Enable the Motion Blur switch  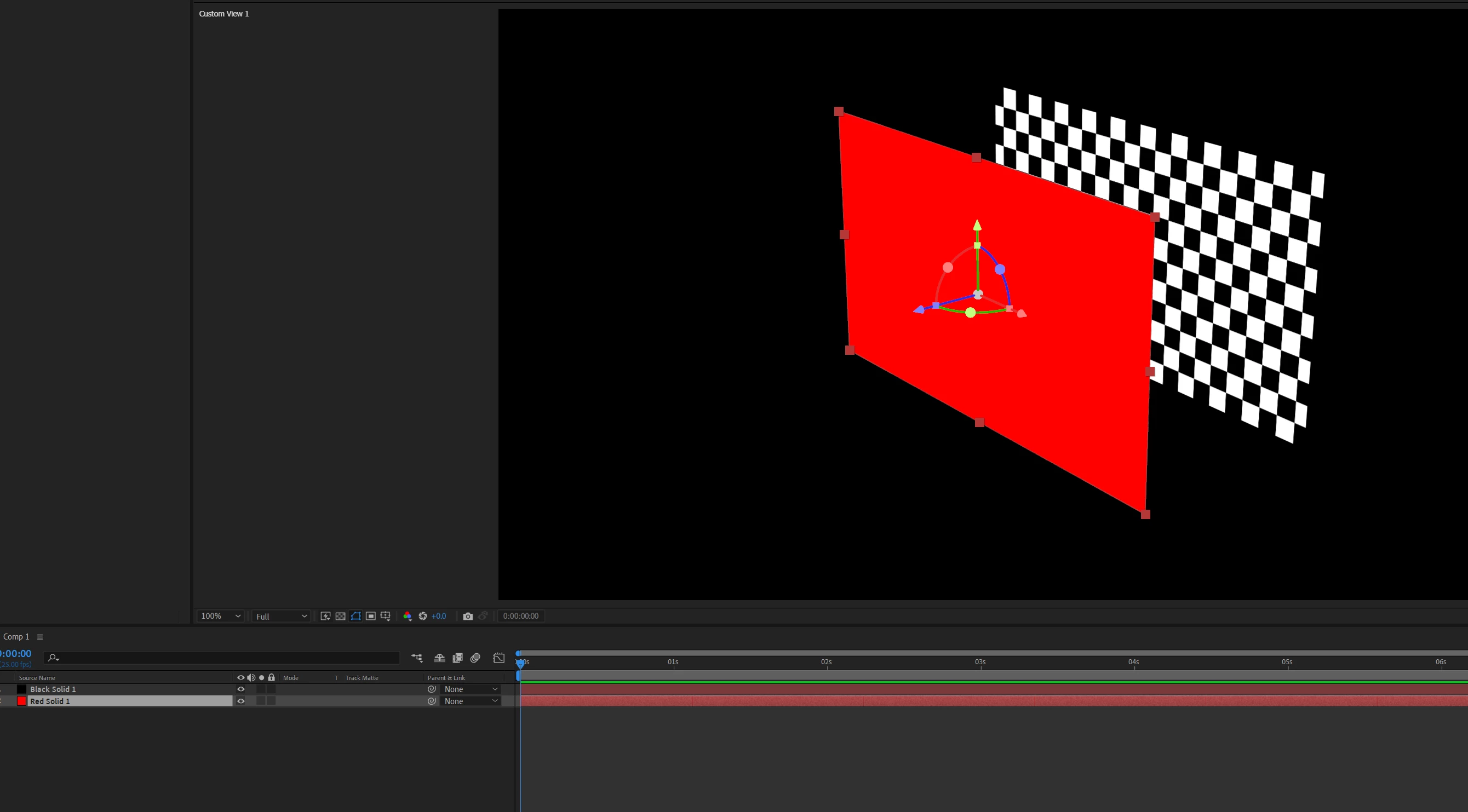click(x=475, y=658)
